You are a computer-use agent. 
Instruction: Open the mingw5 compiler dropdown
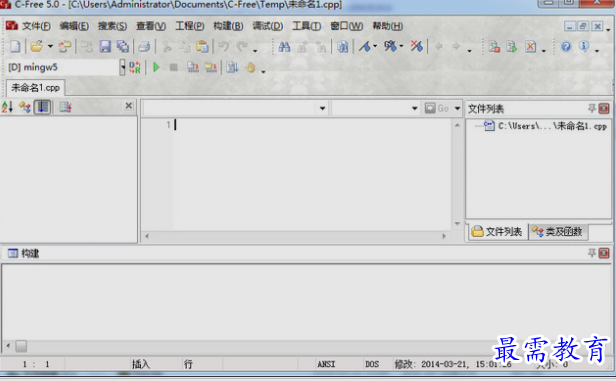coord(123,67)
